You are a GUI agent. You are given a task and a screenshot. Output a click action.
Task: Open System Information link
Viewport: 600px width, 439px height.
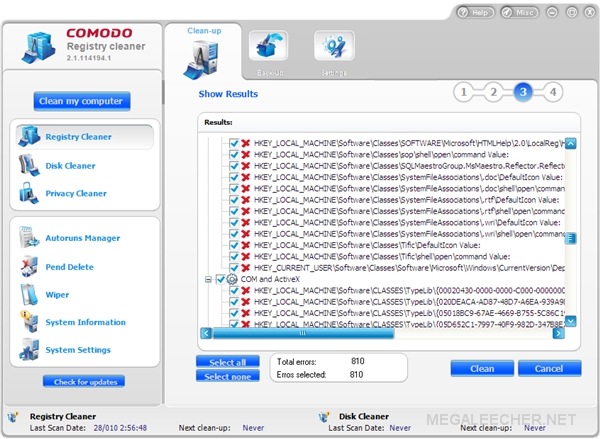(x=85, y=322)
